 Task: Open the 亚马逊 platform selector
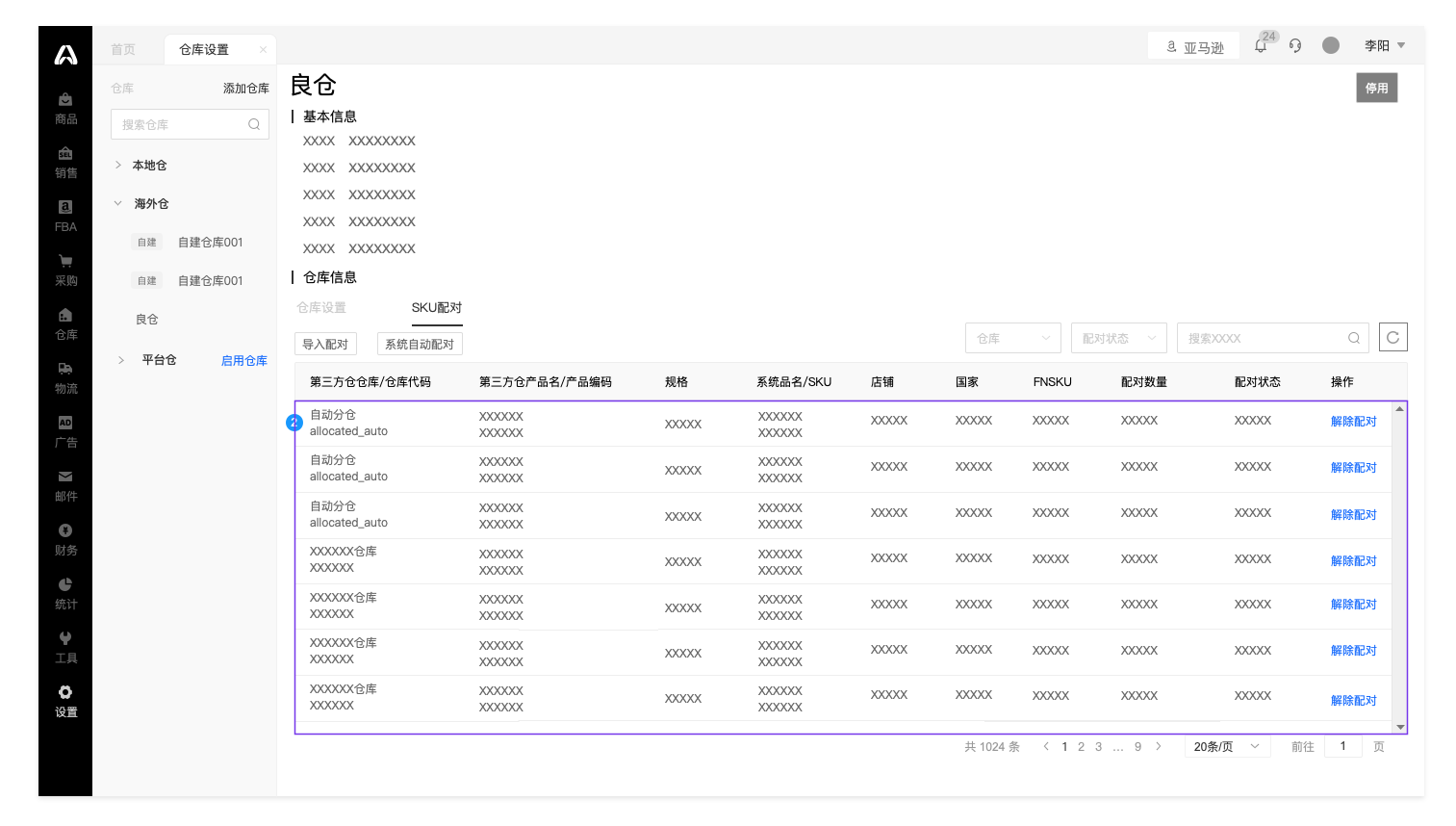pos(1195,46)
